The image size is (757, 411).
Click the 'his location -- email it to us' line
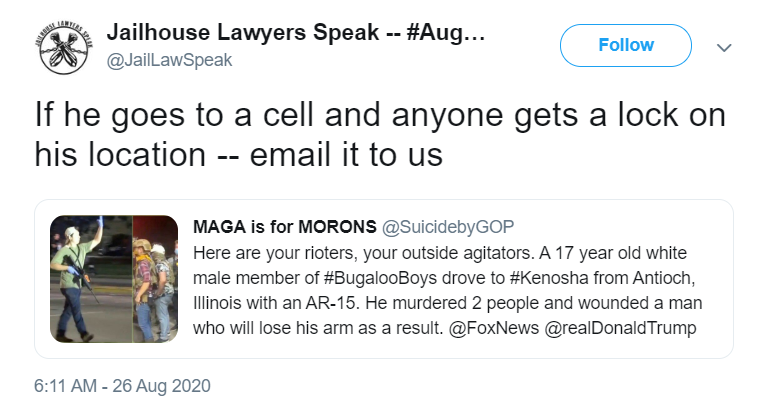[x=238, y=155]
